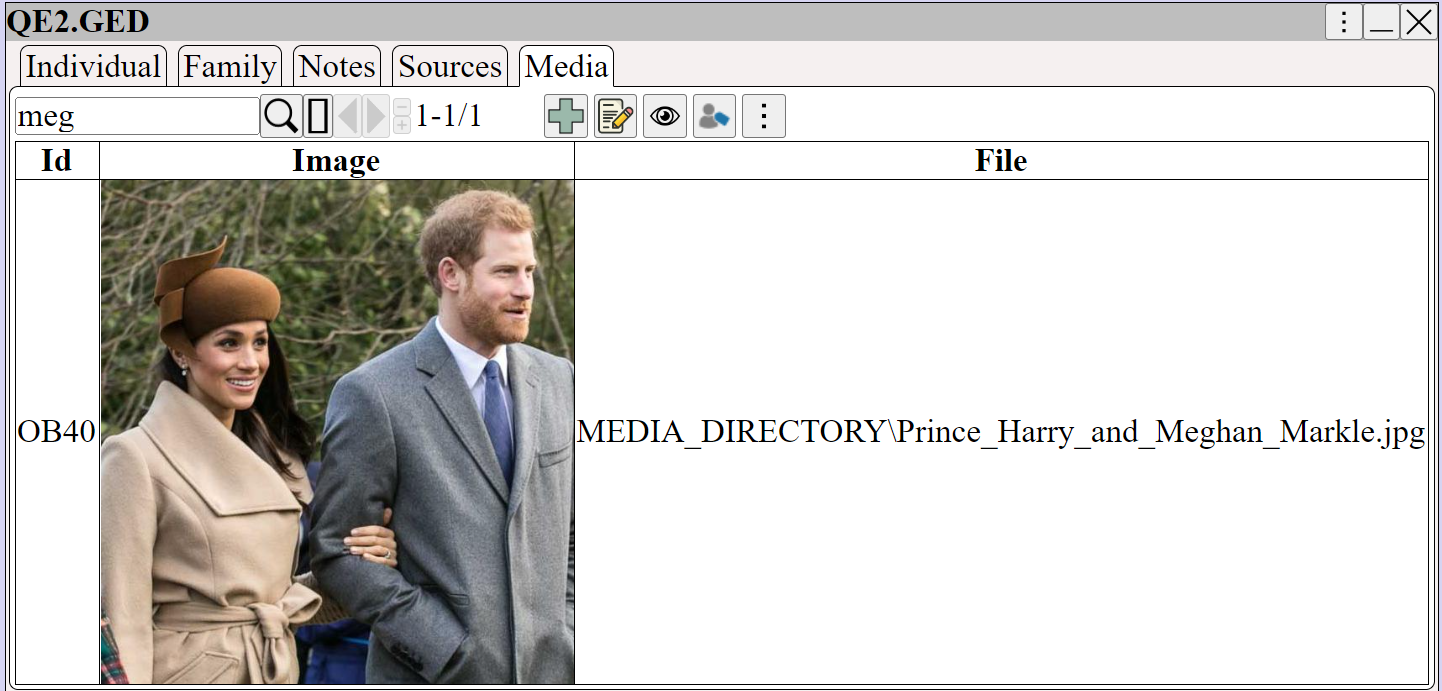The width and height of the screenshot is (1442, 691).
Task: Open the media toolbar's three-dot menu
Action: pyautogui.click(x=764, y=117)
